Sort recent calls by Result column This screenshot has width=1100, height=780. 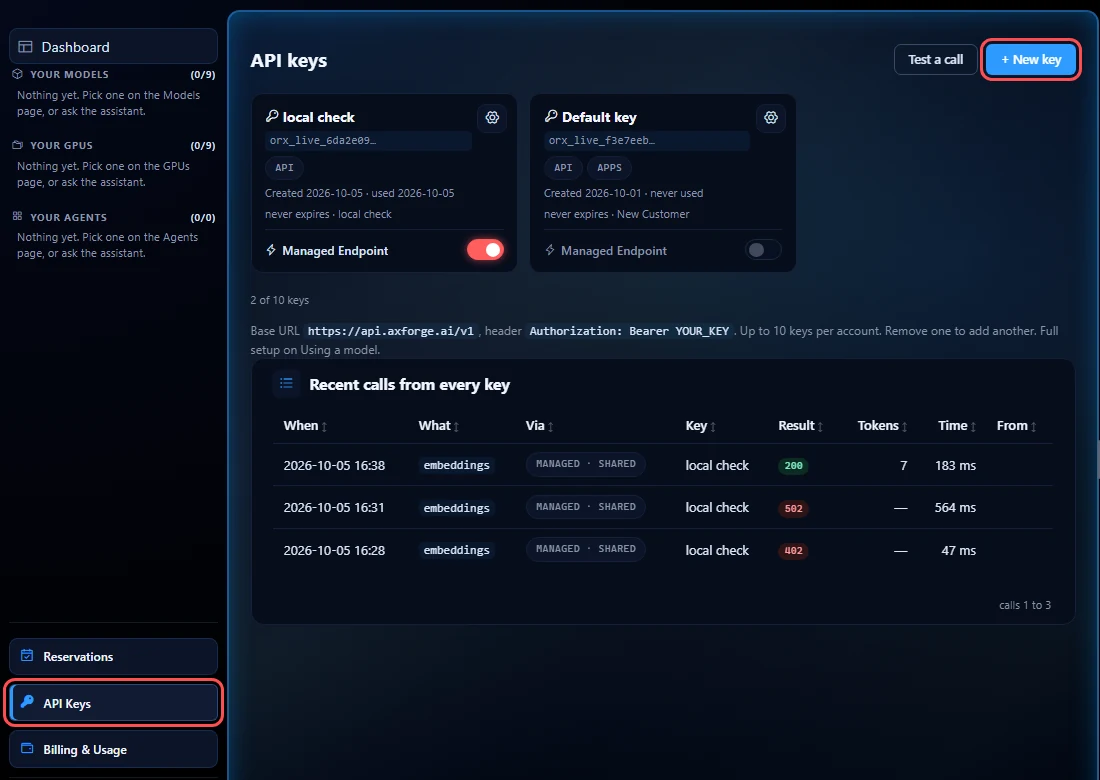tap(800, 426)
